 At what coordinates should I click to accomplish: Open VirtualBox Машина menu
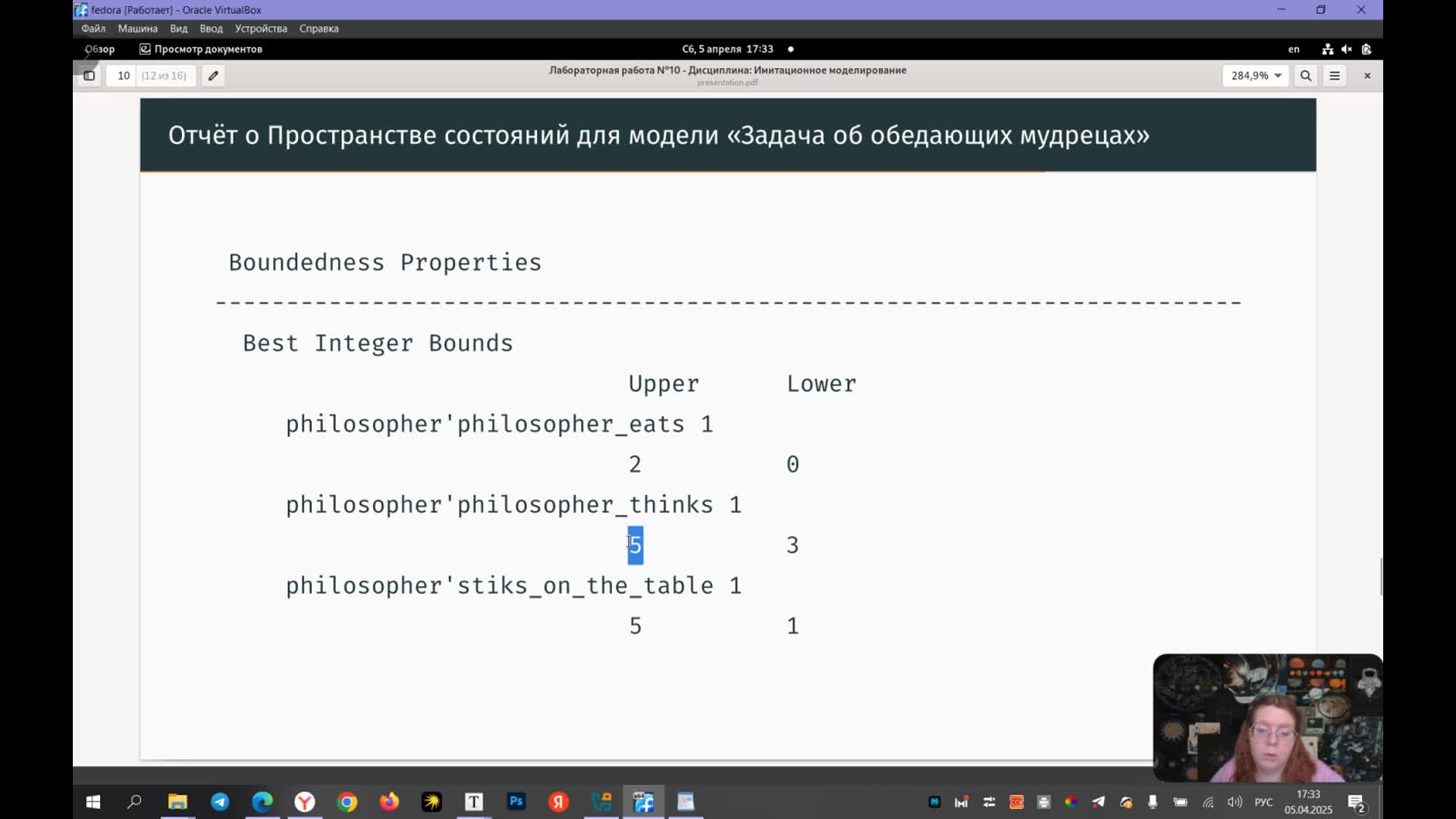[137, 29]
